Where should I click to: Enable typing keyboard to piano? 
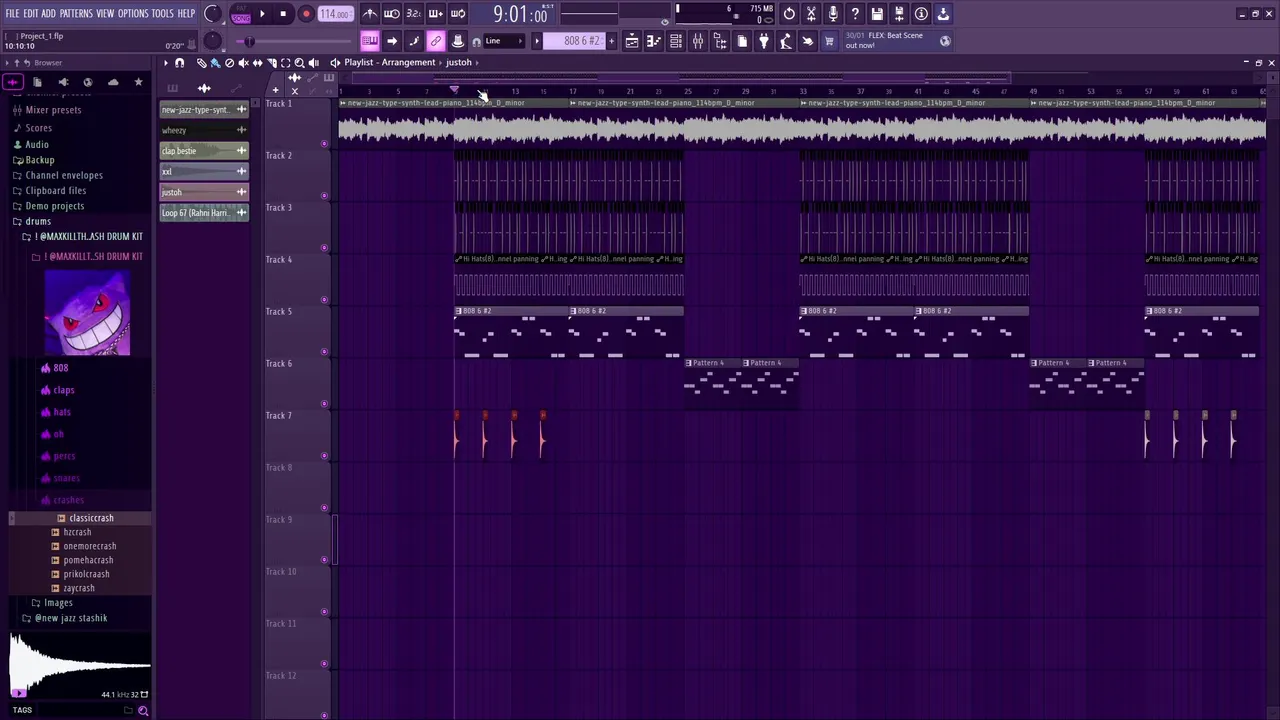click(x=370, y=41)
